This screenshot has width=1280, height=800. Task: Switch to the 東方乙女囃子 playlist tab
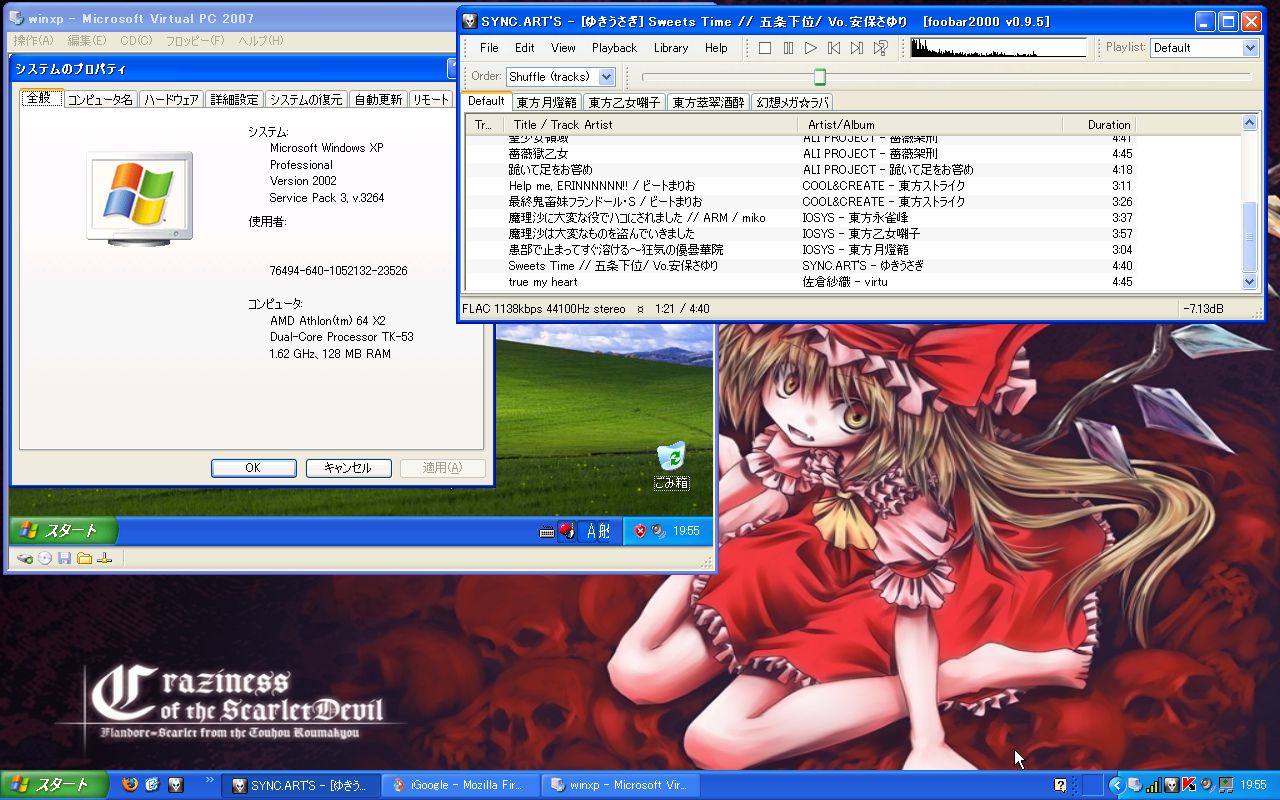624,102
